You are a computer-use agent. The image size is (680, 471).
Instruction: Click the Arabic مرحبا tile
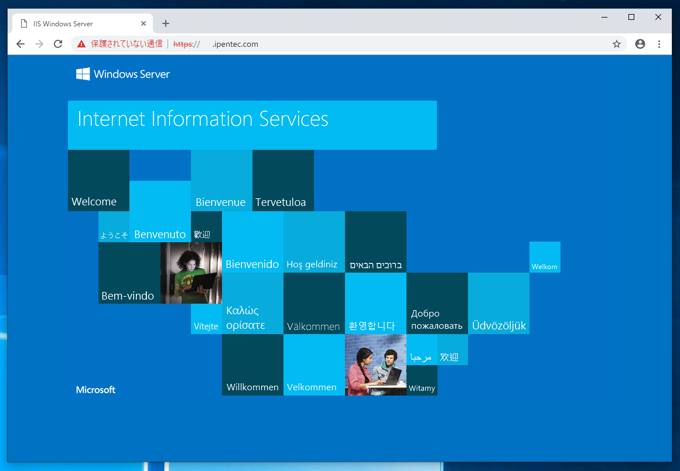coord(422,350)
